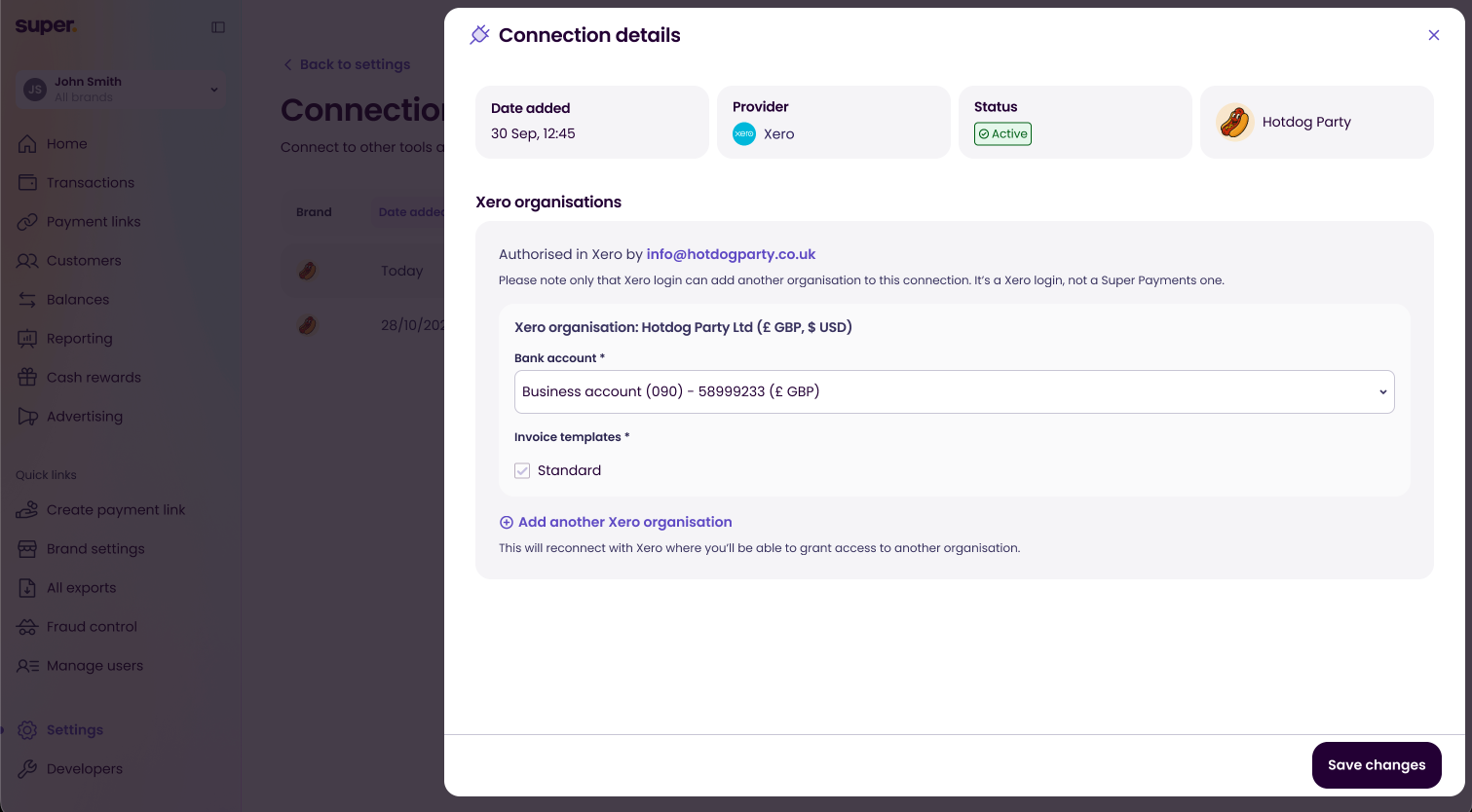Viewport: 1472px width, 812px height.
Task: Click the Reporting chart icon
Action: pos(27,339)
